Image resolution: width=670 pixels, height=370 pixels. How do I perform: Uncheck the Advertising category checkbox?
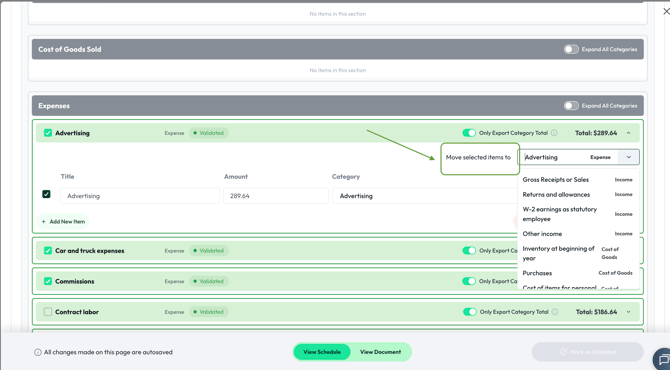pos(48,133)
